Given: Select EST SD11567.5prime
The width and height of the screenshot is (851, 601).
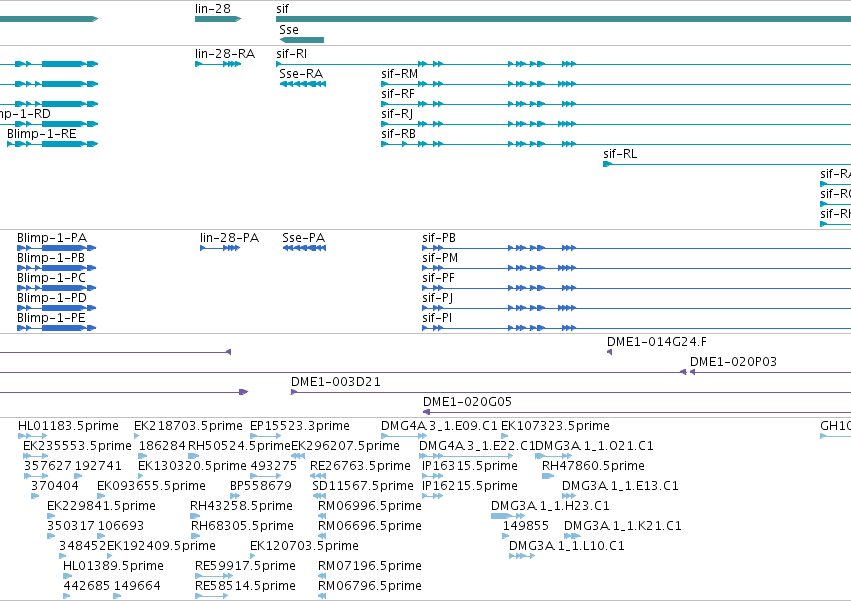Looking at the screenshot, I should pyautogui.click(x=363, y=486).
